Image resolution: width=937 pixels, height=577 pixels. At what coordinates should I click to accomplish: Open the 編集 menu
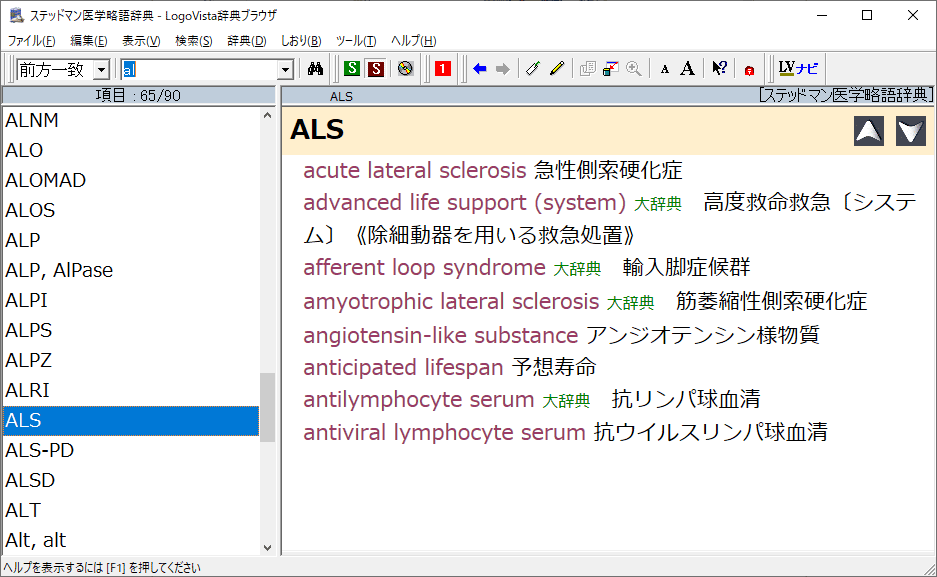coord(88,41)
